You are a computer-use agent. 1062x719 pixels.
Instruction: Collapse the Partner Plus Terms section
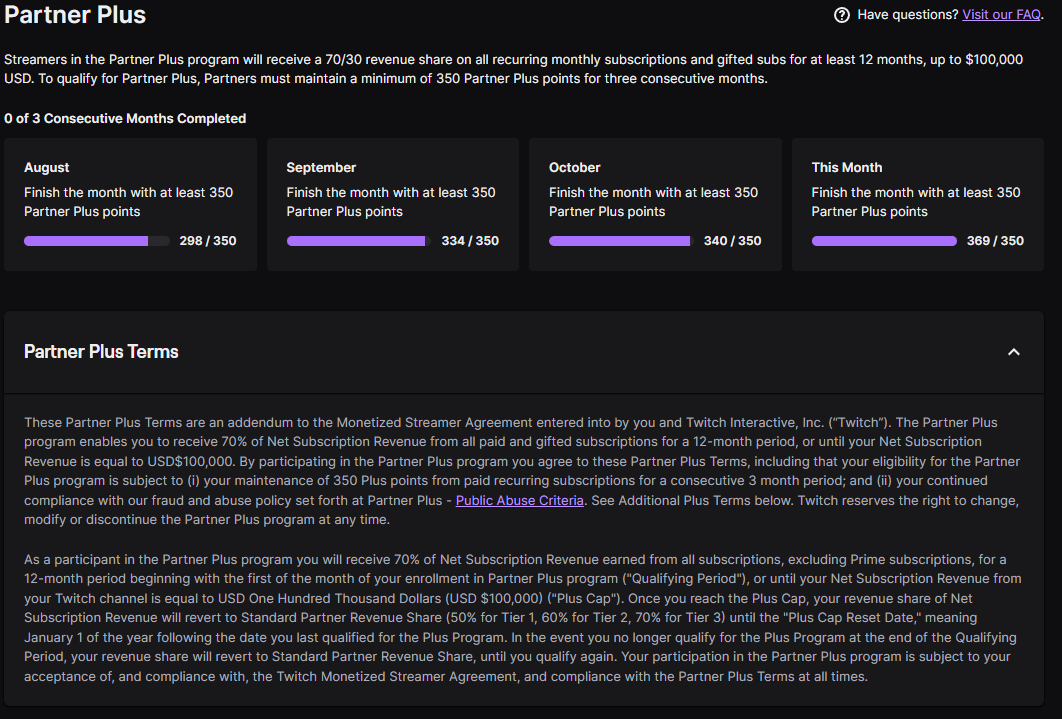(x=1013, y=352)
